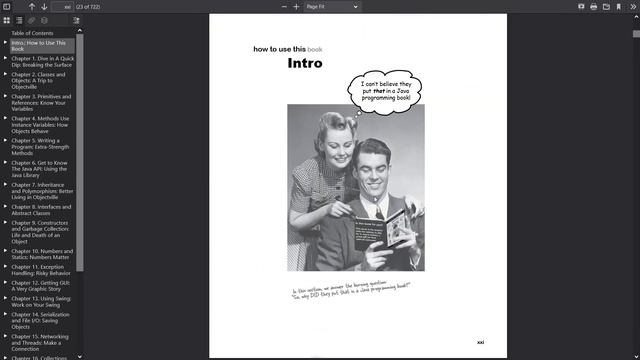Open Chapter 4 Methods Use Instance Variables
This screenshot has width=640, height=360.
(x=40, y=124)
